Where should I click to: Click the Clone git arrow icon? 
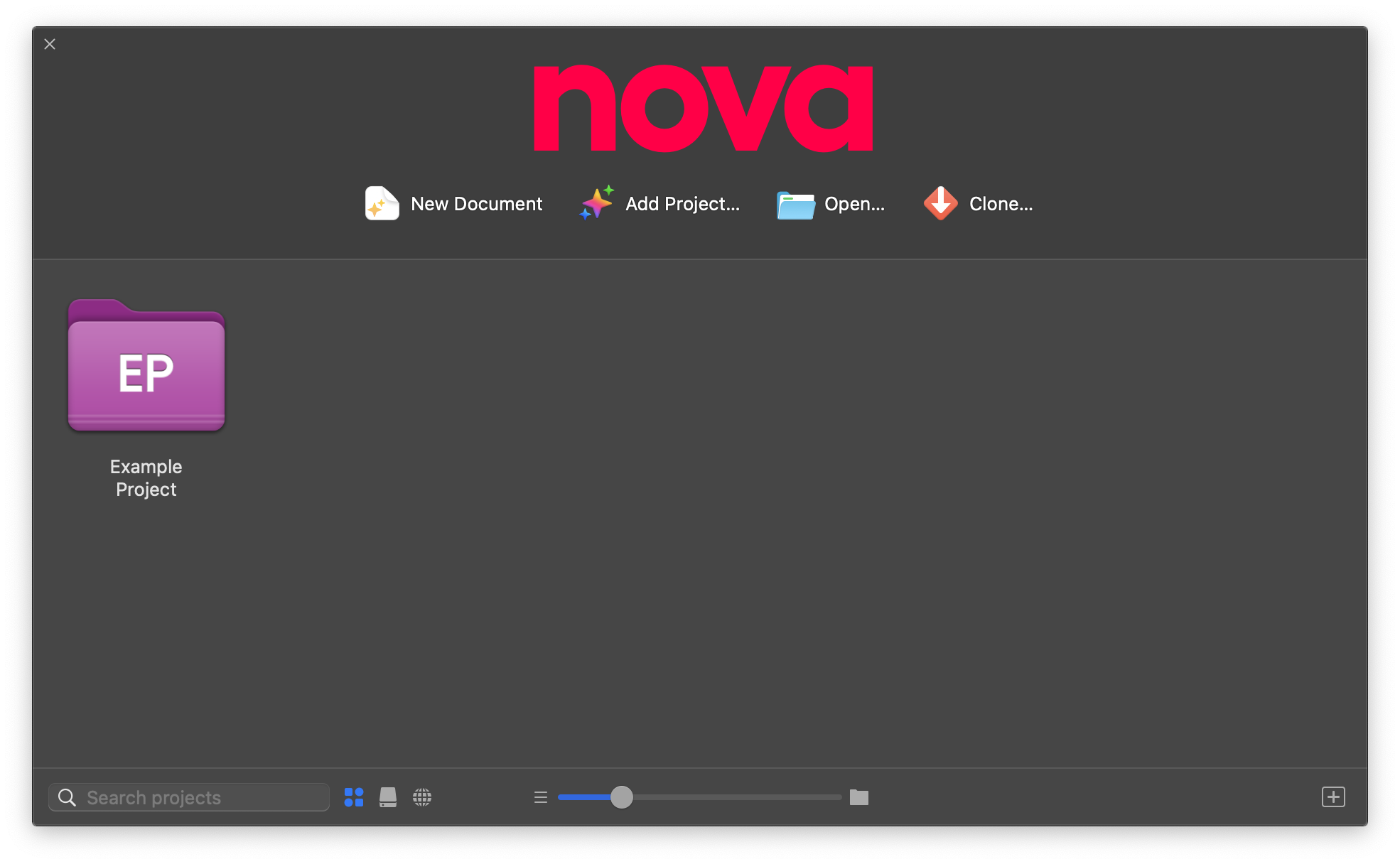[940, 203]
